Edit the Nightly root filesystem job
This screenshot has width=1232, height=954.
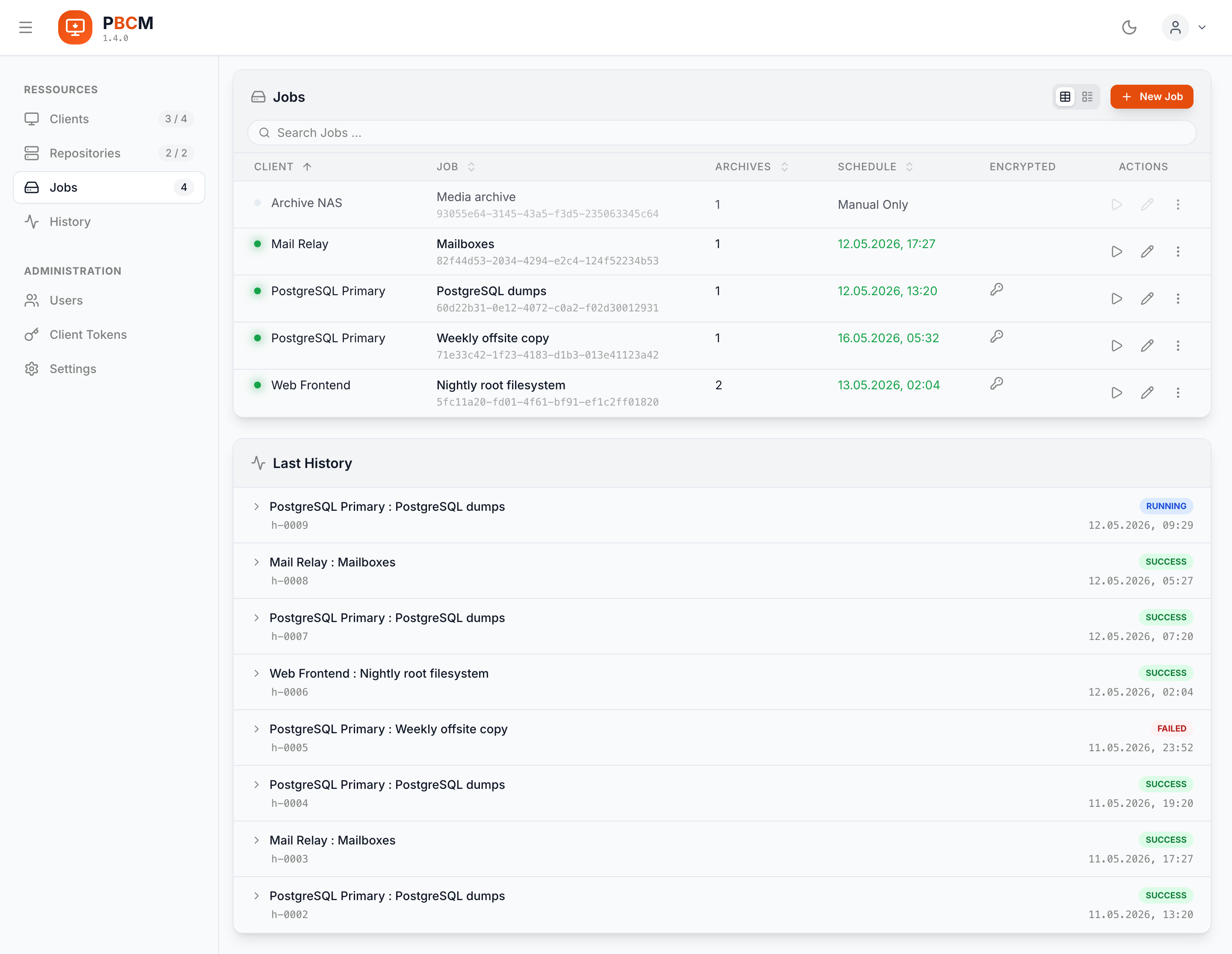(x=1147, y=393)
